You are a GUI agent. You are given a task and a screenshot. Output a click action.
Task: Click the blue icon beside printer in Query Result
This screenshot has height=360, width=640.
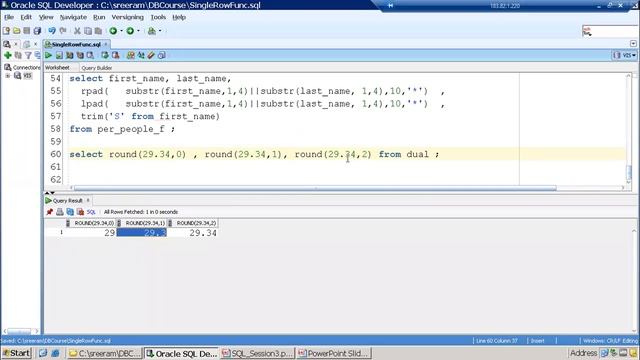click(x=70, y=212)
